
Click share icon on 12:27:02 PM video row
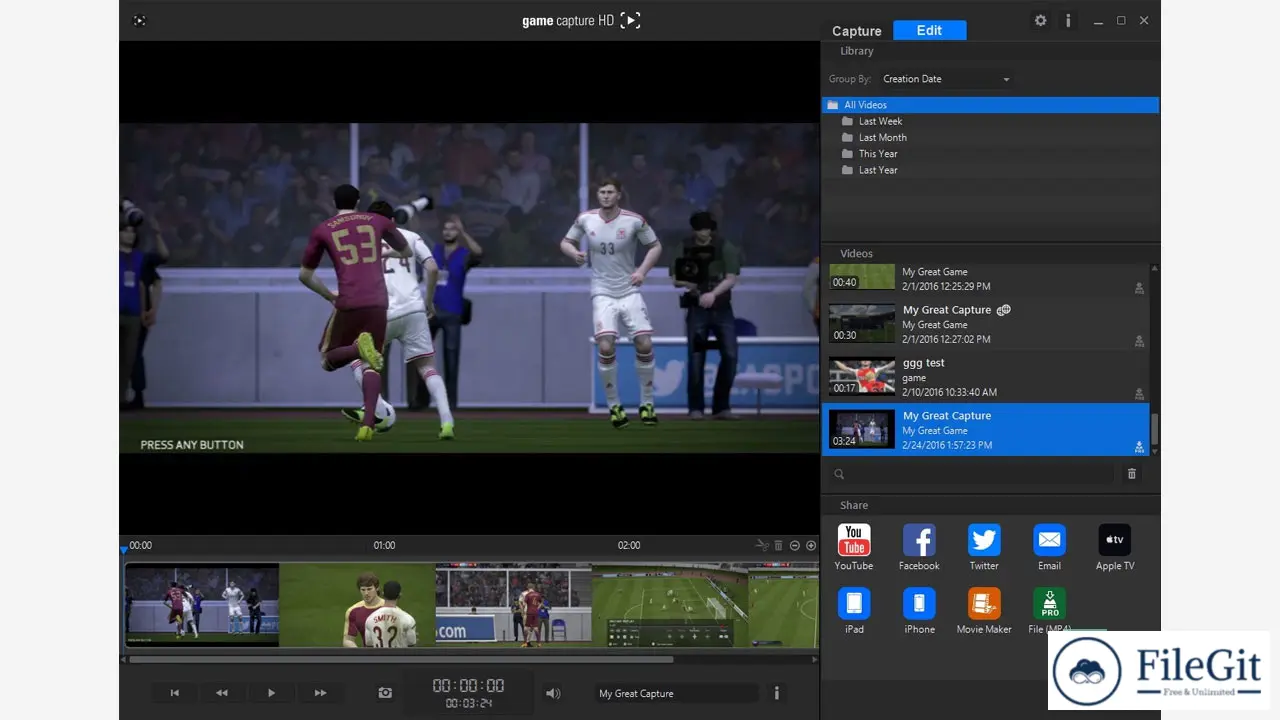1139,341
